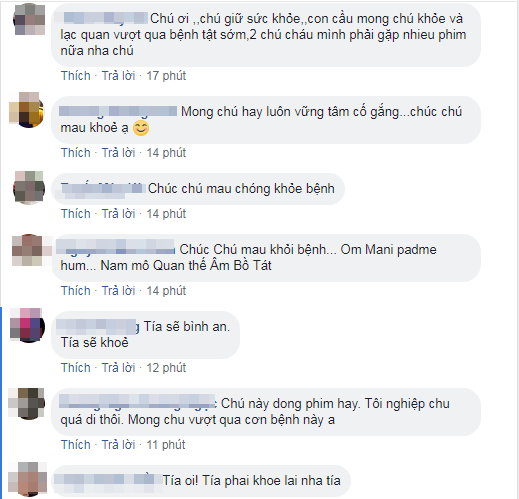519x499 pixels.
Task: Click Trả lời under 'Chúc chú mau chóng khỏe bệnh'
Action: tap(118, 214)
